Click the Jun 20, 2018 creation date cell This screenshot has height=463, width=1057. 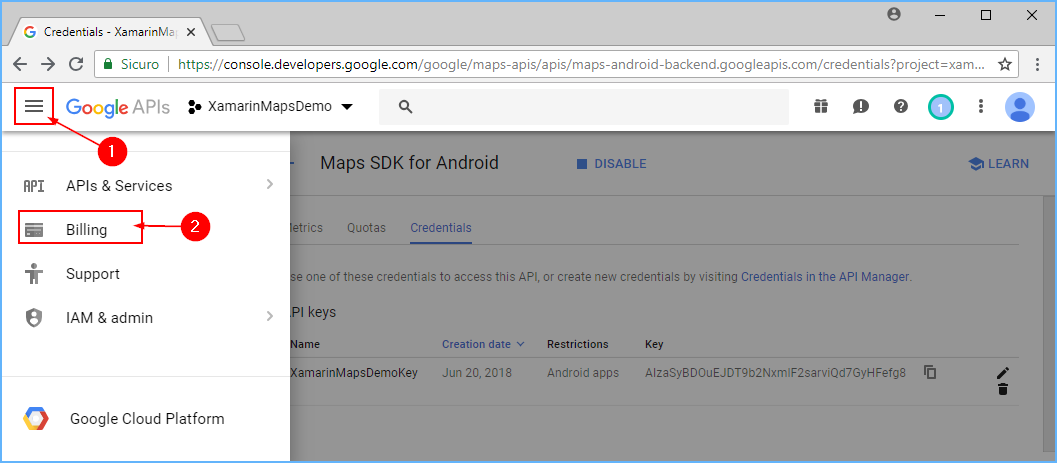pyautogui.click(x=477, y=373)
